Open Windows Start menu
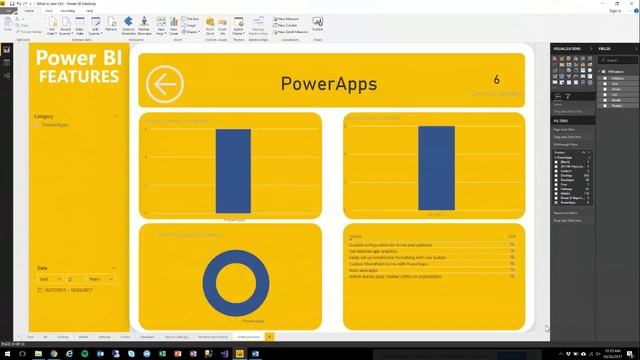Image resolution: width=640 pixels, height=360 pixels. pyautogui.click(x=7, y=353)
